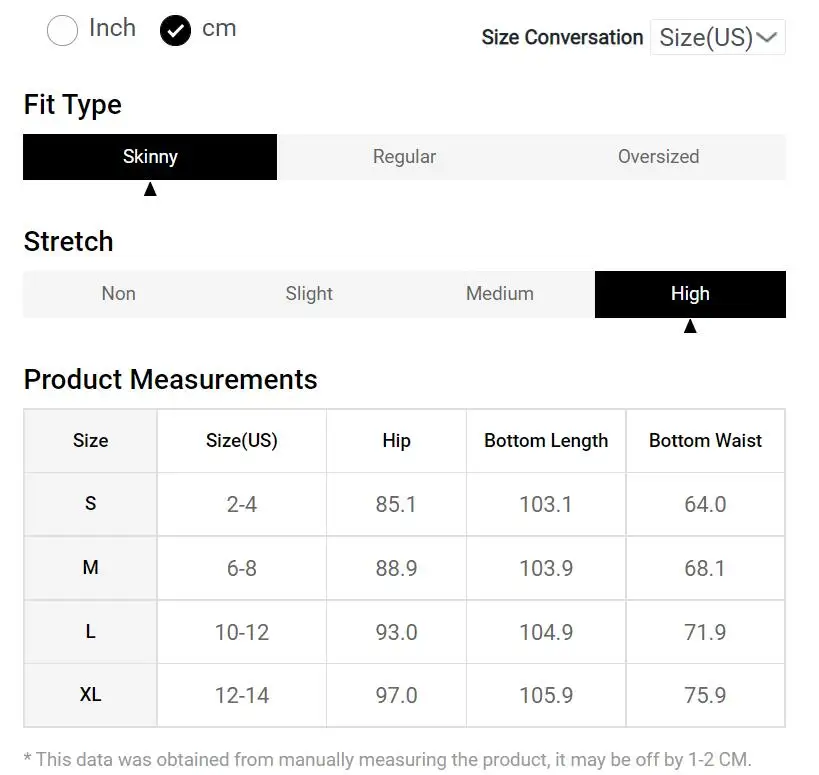Click the Bottom Waist column header
This screenshot has height=775, width=819.
click(x=705, y=441)
